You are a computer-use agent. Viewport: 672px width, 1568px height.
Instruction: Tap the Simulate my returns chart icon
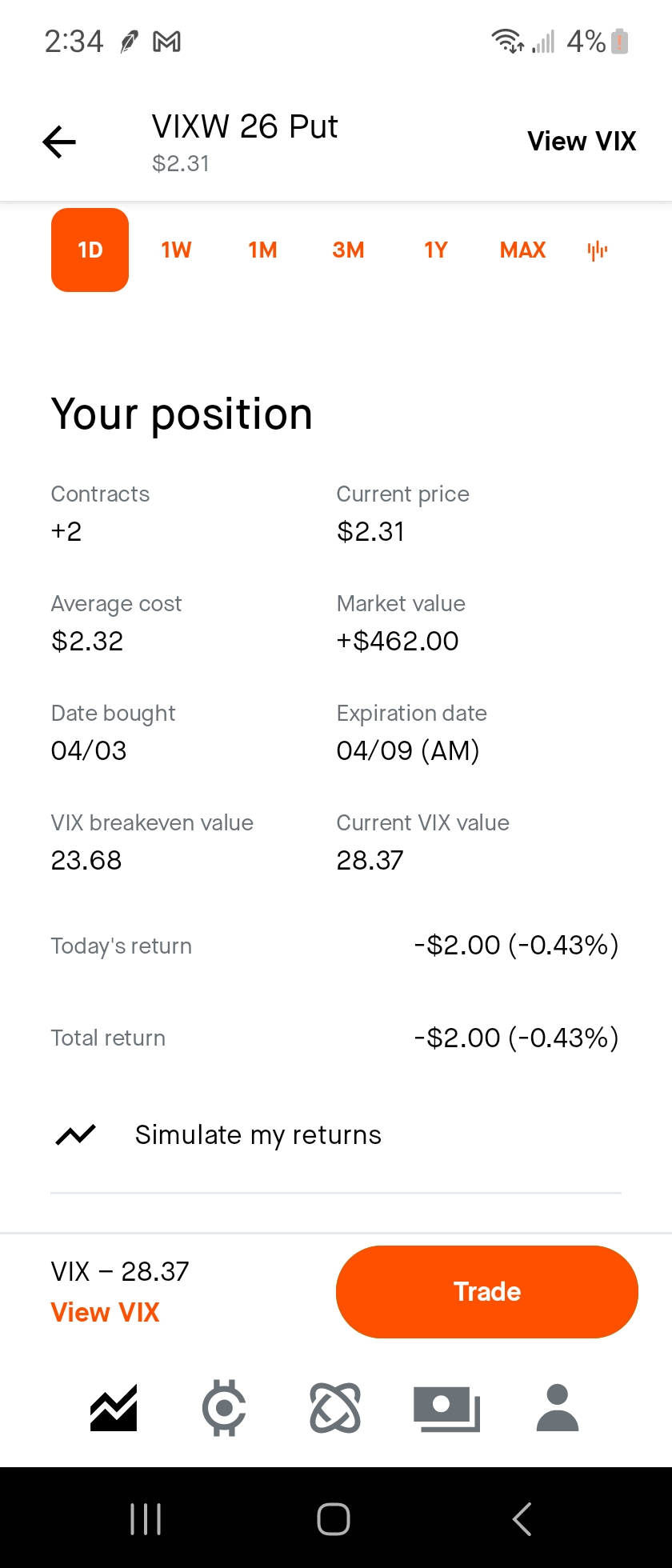pyautogui.click(x=76, y=1134)
